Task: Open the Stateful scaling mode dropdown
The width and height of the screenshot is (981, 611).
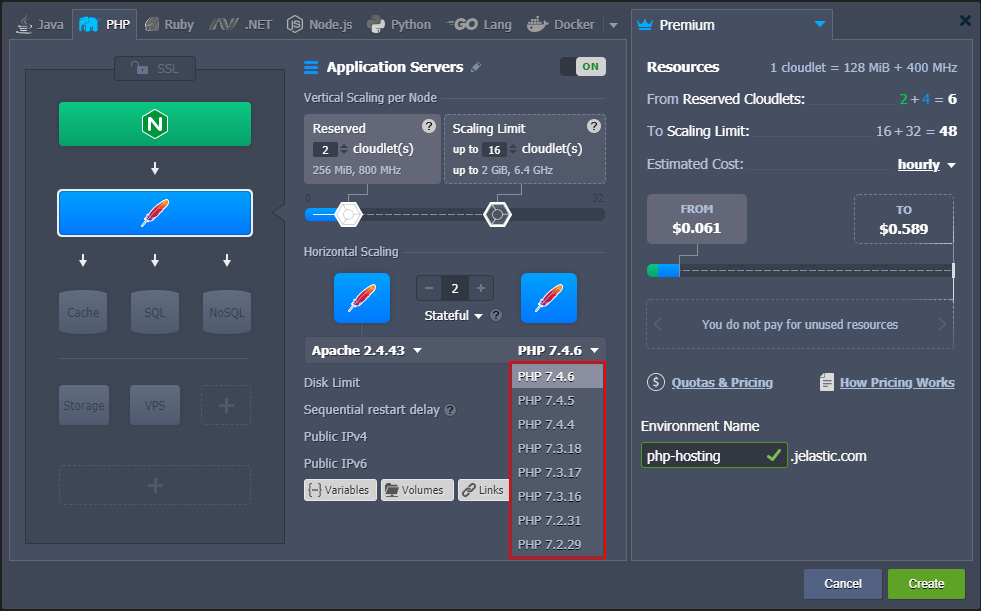Action: pyautogui.click(x=454, y=316)
